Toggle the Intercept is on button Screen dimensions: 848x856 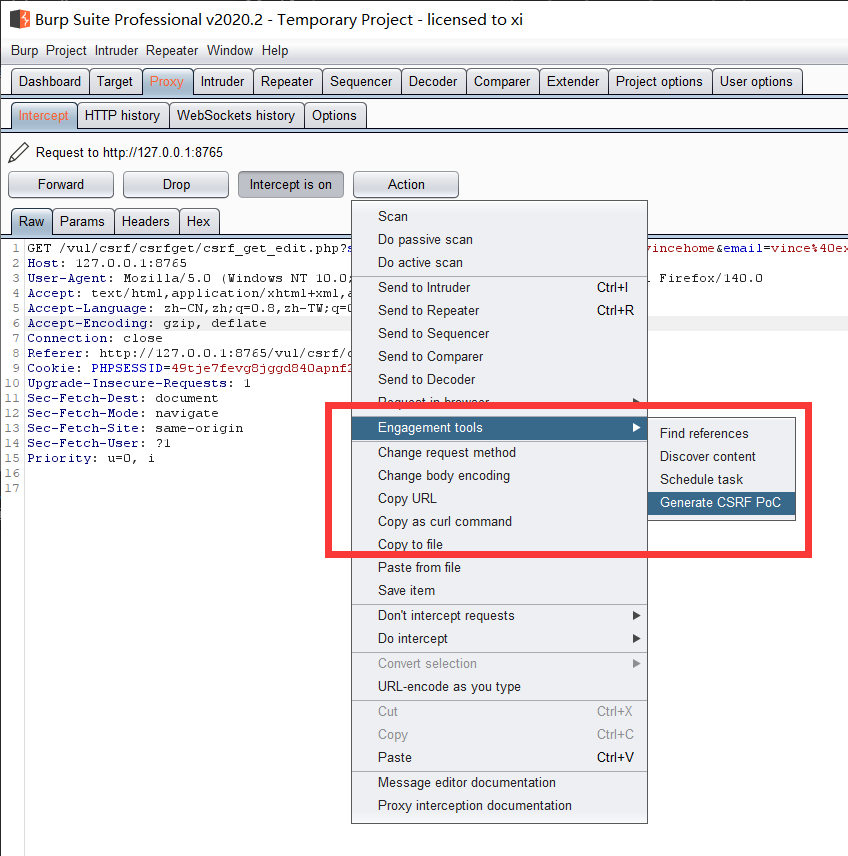click(x=290, y=185)
